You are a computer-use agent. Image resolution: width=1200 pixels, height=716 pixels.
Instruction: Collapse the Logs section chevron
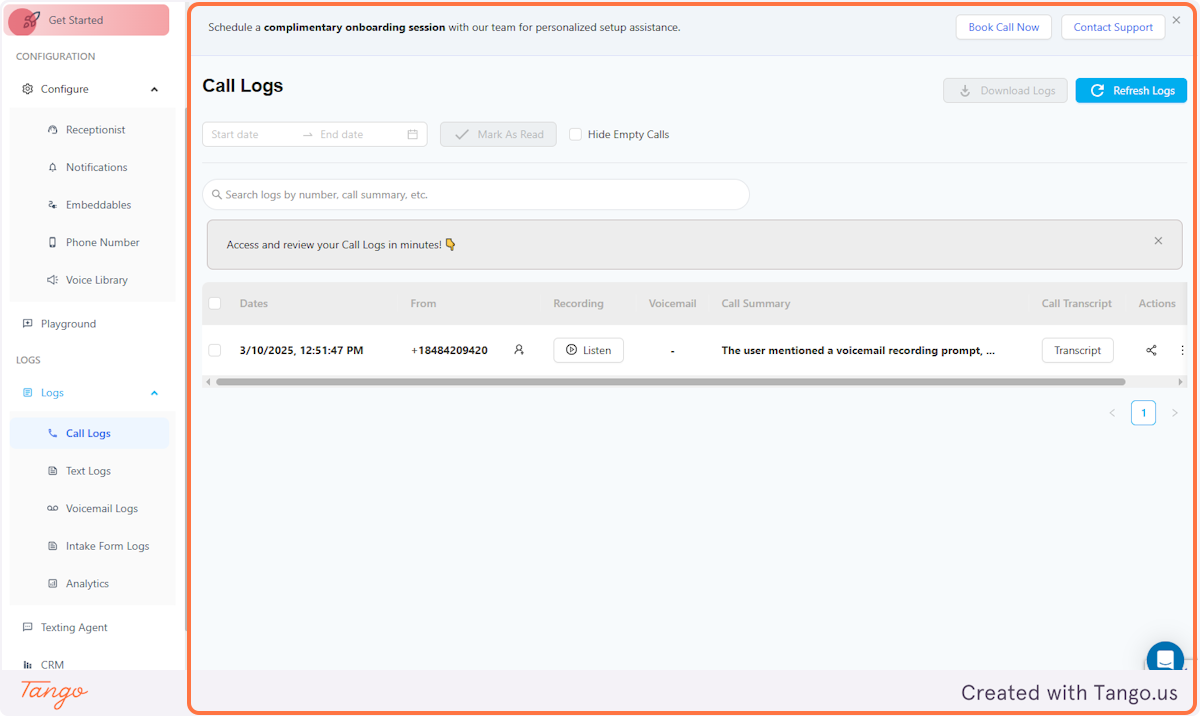pyautogui.click(x=154, y=393)
